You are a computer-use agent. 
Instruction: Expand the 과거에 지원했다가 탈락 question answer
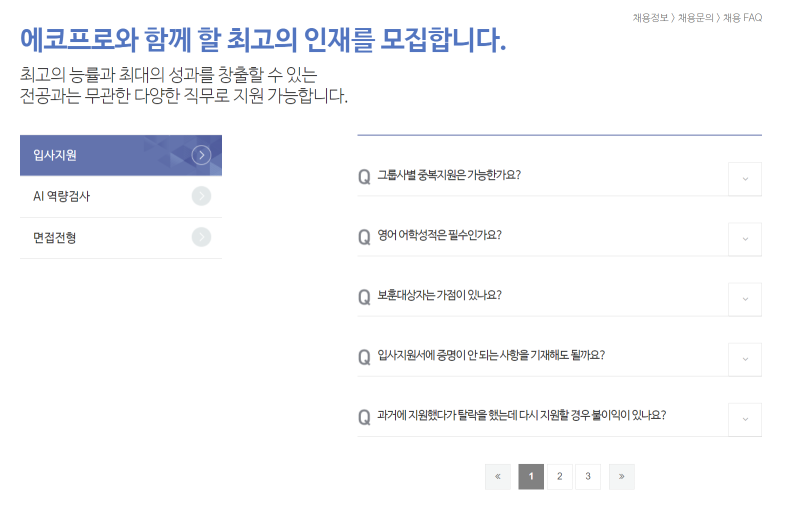coord(745,419)
